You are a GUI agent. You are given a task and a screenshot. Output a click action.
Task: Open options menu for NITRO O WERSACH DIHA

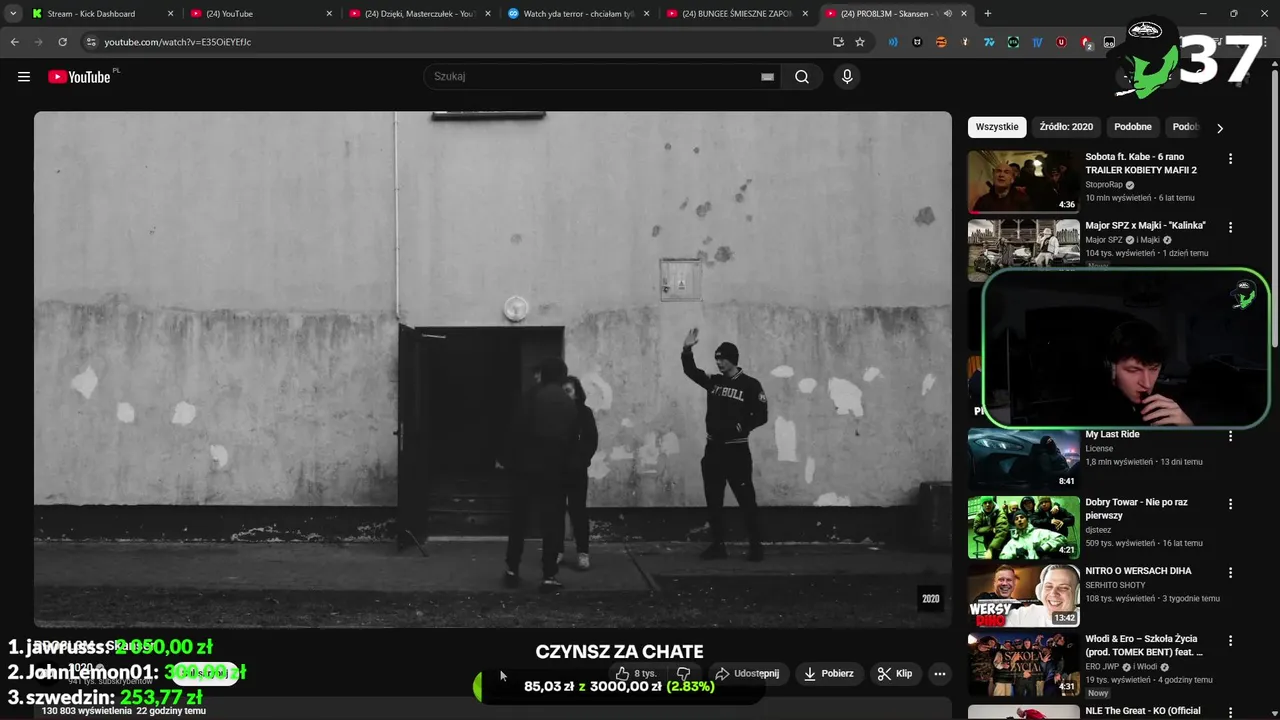point(1231,572)
